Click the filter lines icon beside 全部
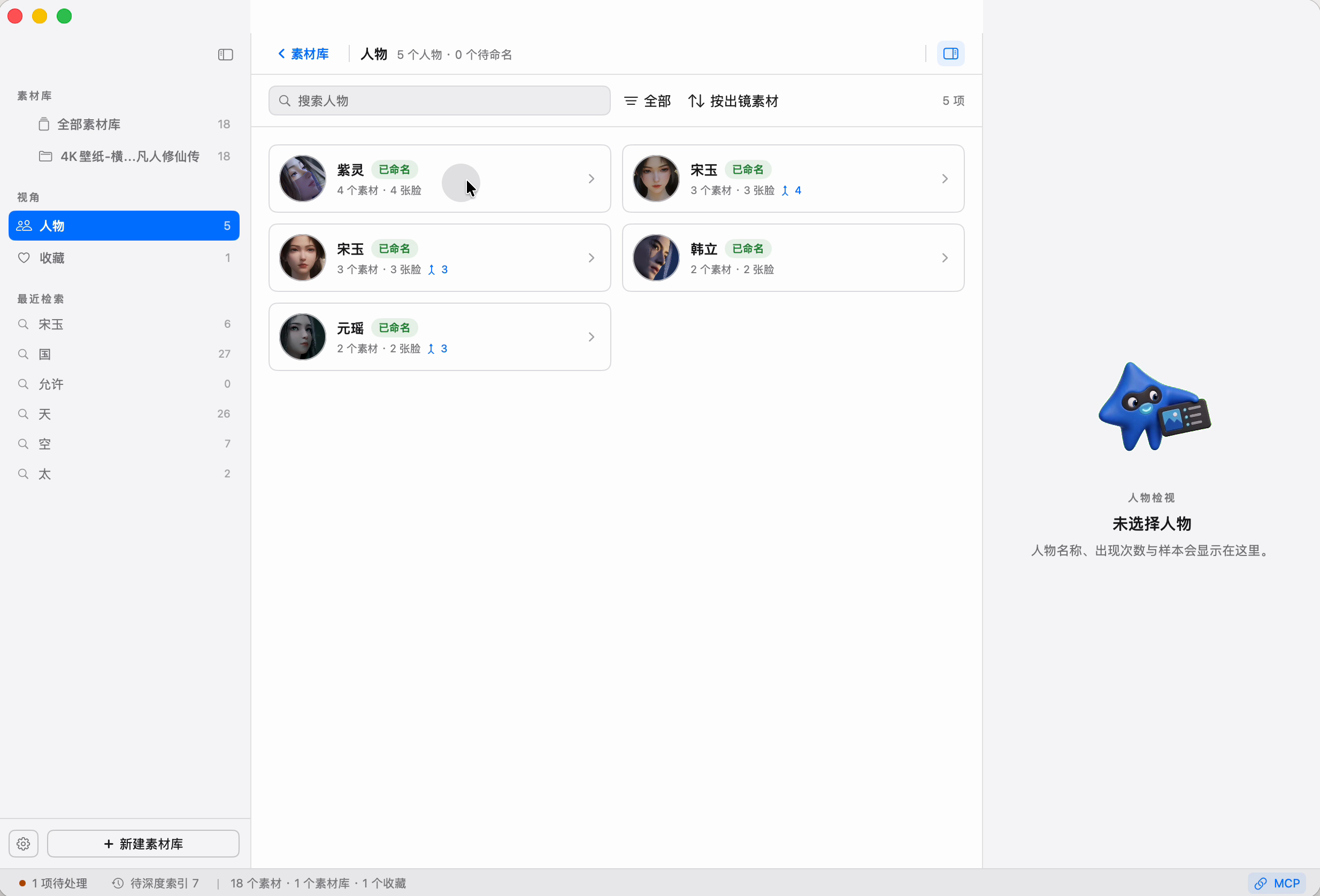This screenshot has height=896, width=1320. click(x=631, y=101)
